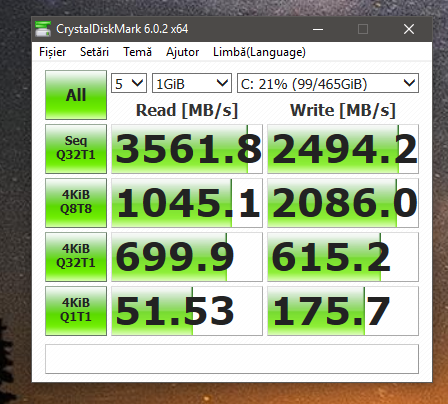Open the Limbă(Language) menu
Screen dimensions: 448x404
tap(259, 52)
